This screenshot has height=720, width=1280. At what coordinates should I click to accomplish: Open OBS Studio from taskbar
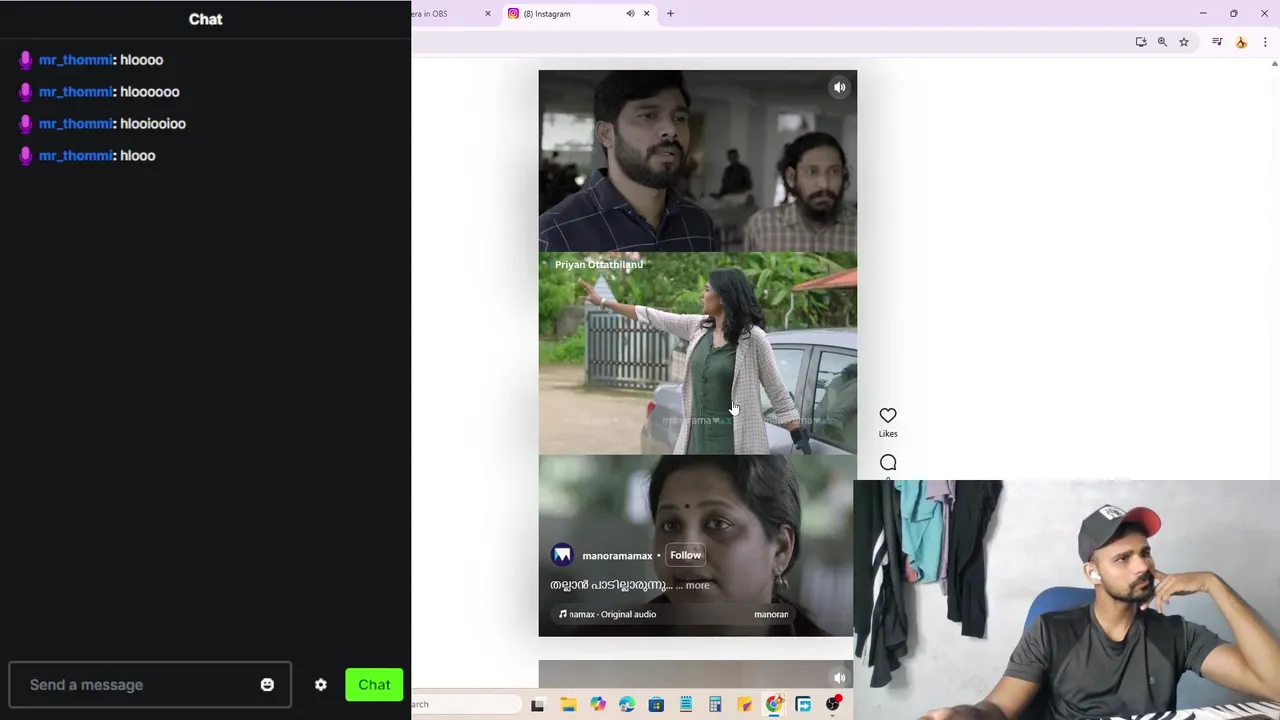click(833, 705)
